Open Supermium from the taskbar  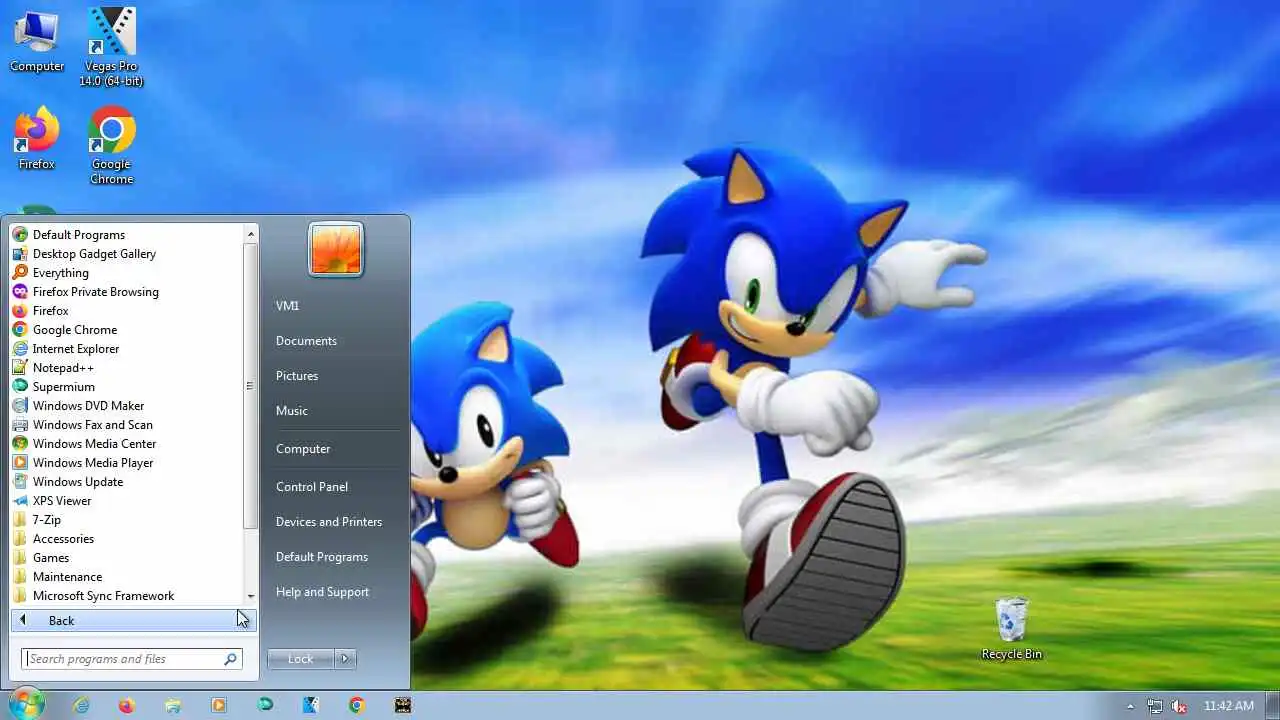click(x=265, y=705)
